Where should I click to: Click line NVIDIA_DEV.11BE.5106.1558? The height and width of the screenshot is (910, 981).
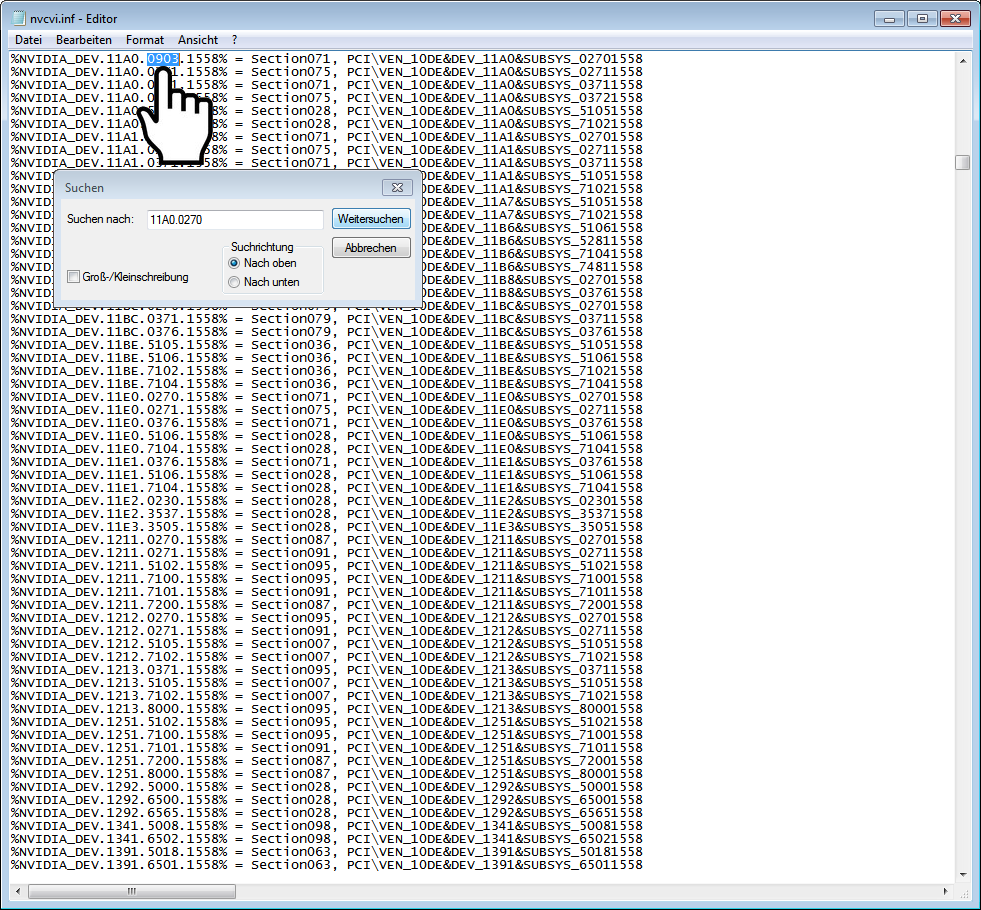327,358
